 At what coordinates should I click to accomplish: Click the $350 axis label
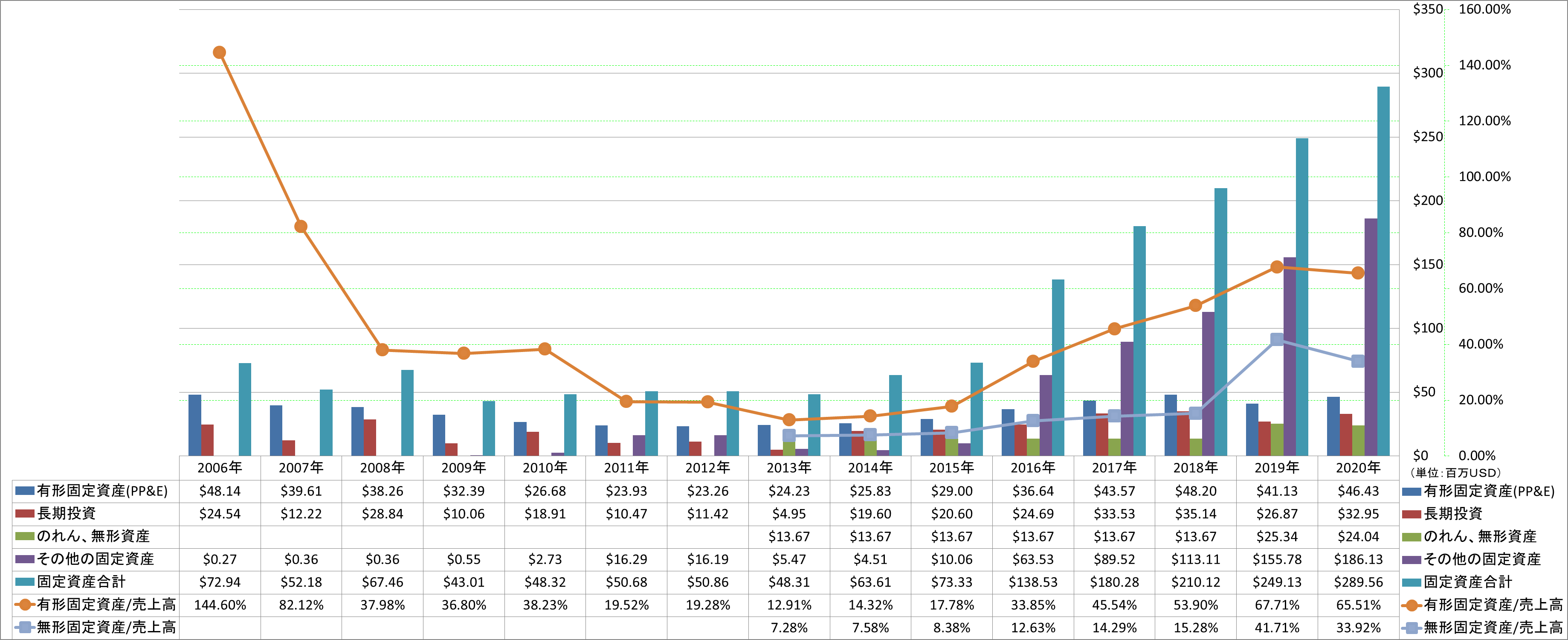click(1427, 9)
